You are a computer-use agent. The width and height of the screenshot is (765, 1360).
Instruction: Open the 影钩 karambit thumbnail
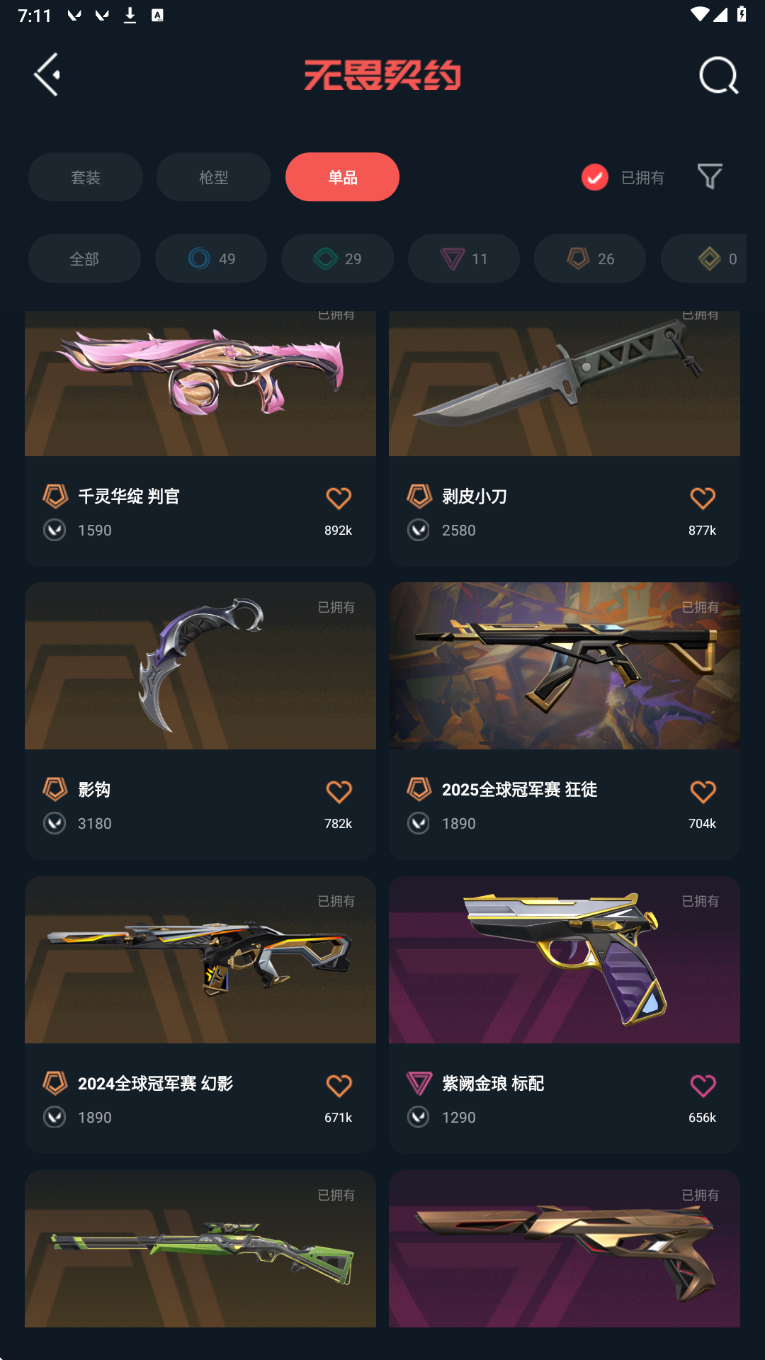click(200, 666)
